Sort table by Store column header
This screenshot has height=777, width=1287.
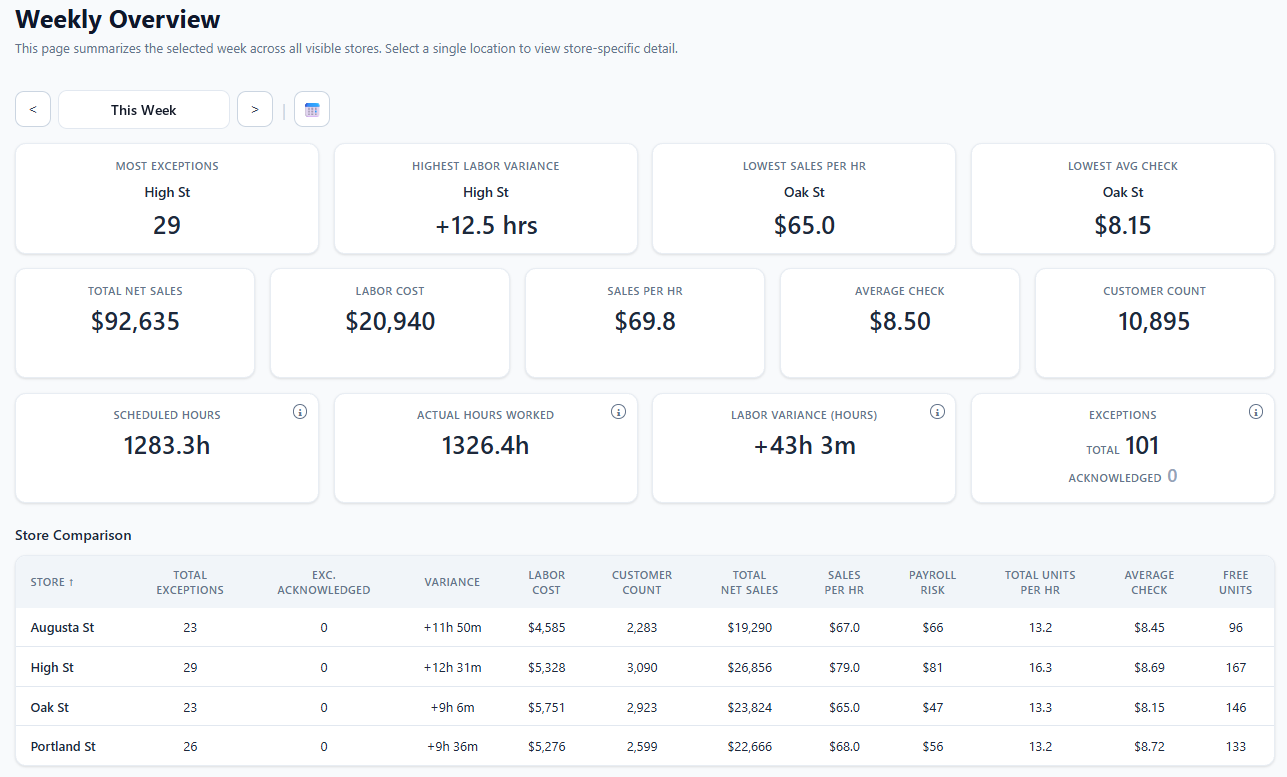[52, 582]
